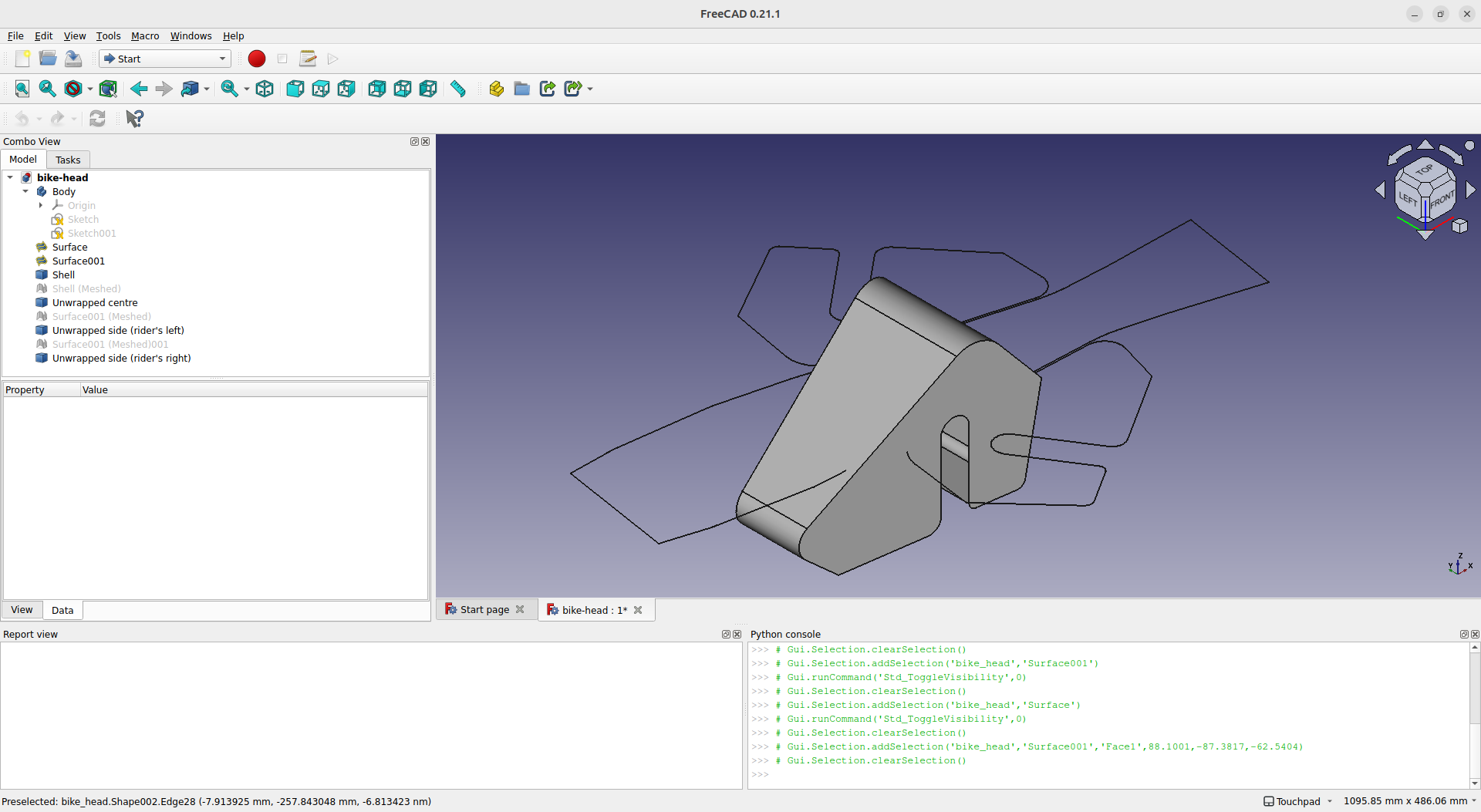Switch to bottom view icon

[403, 89]
